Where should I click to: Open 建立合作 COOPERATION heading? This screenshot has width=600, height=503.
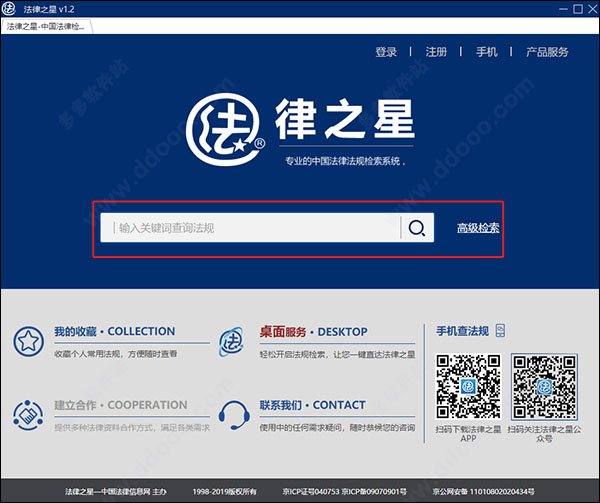click(x=121, y=405)
